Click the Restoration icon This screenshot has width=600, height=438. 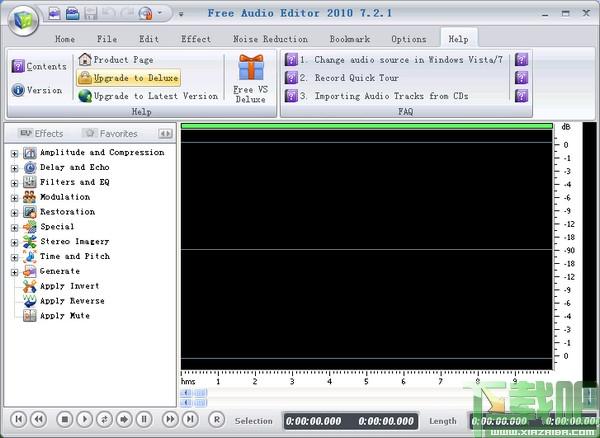click(x=29, y=212)
